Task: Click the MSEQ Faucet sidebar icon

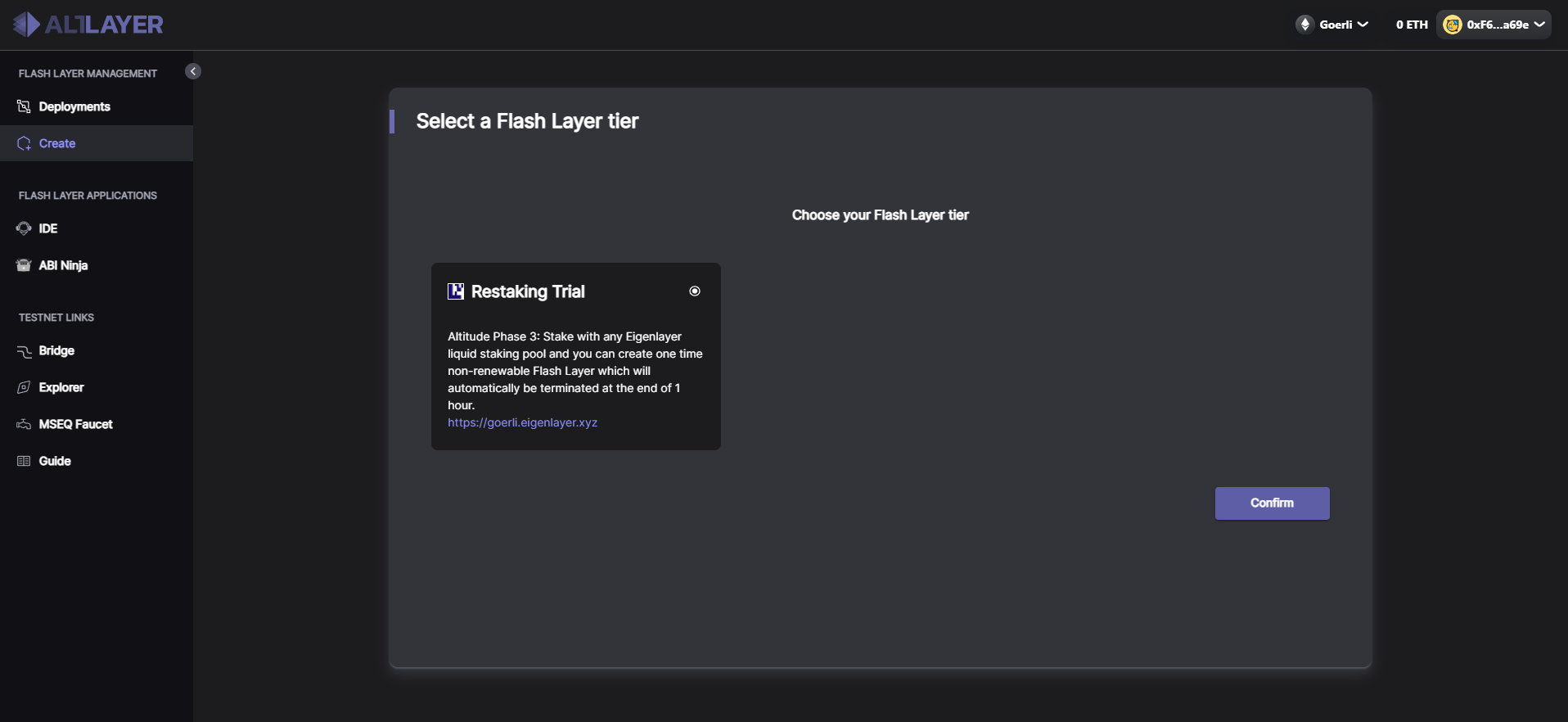Action: pos(24,424)
